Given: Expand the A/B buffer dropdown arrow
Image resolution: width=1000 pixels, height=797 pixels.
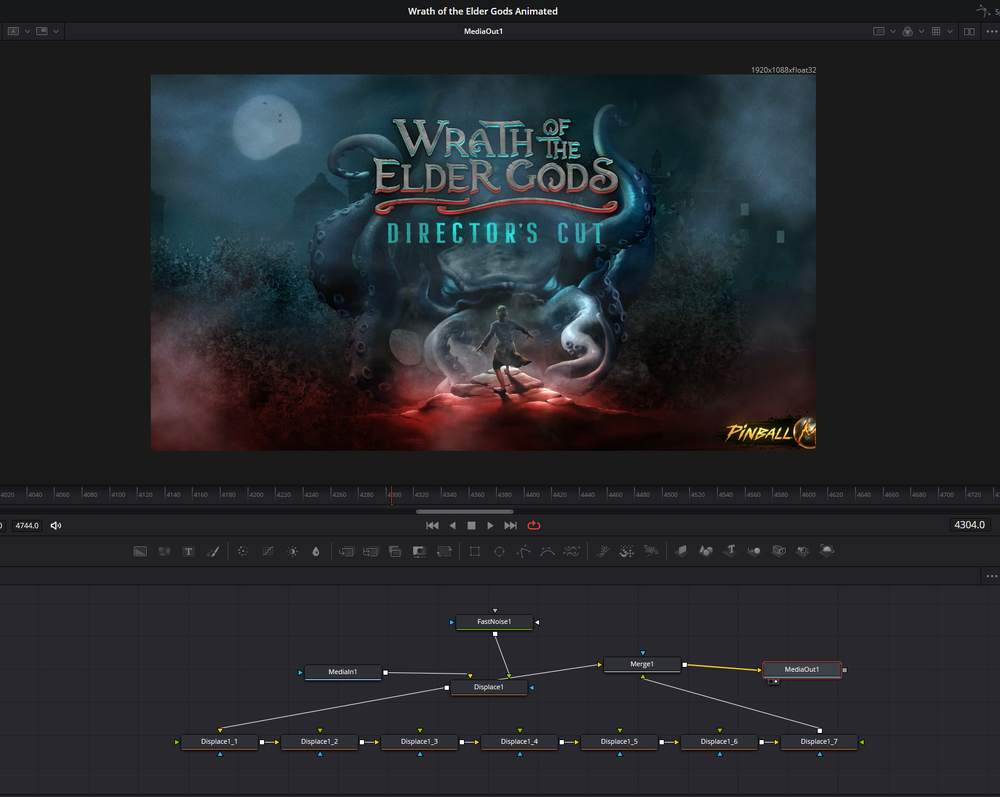Looking at the screenshot, I should 27,31.
